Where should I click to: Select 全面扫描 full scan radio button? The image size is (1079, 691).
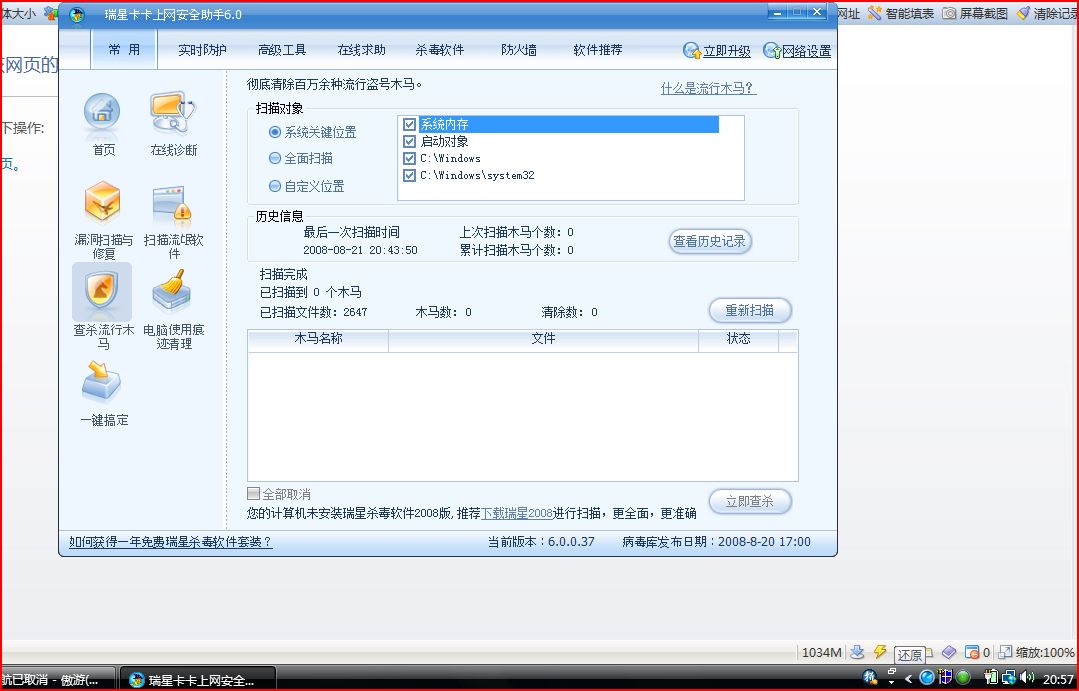(x=275, y=158)
